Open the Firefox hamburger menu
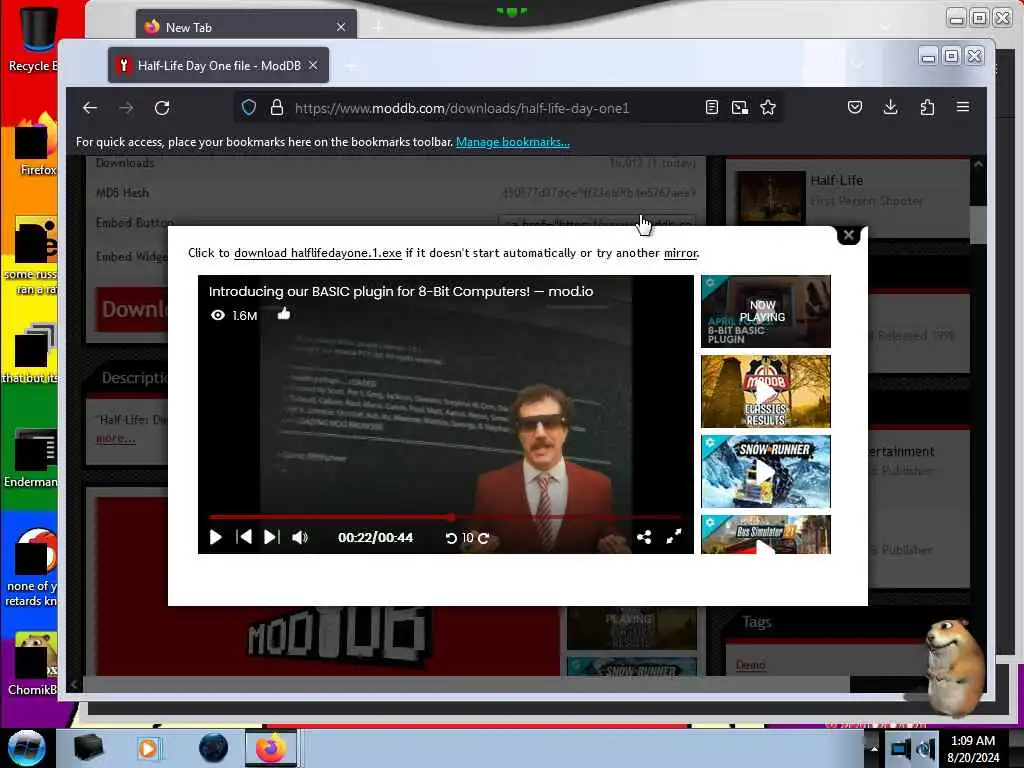Image resolution: width=1024 pixels, height=768 pixels. [963, 107]
